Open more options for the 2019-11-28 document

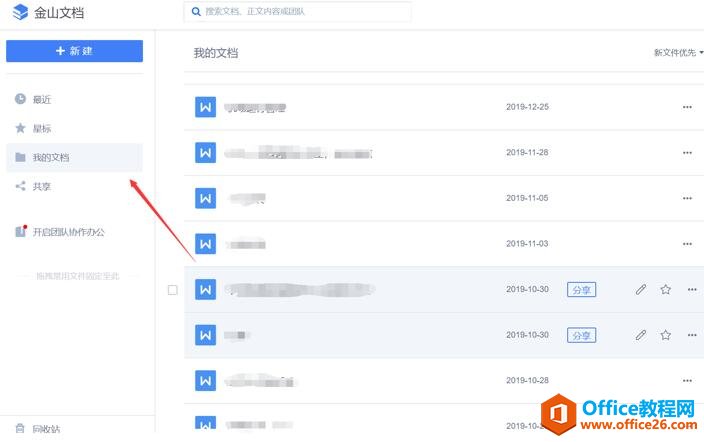click(687, 153)
